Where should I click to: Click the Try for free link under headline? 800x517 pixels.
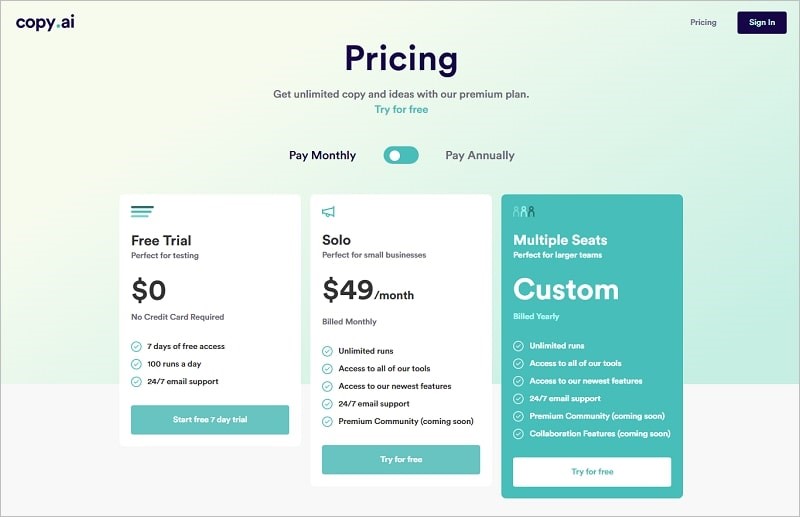pyautogui.click(x=401, y=109)
